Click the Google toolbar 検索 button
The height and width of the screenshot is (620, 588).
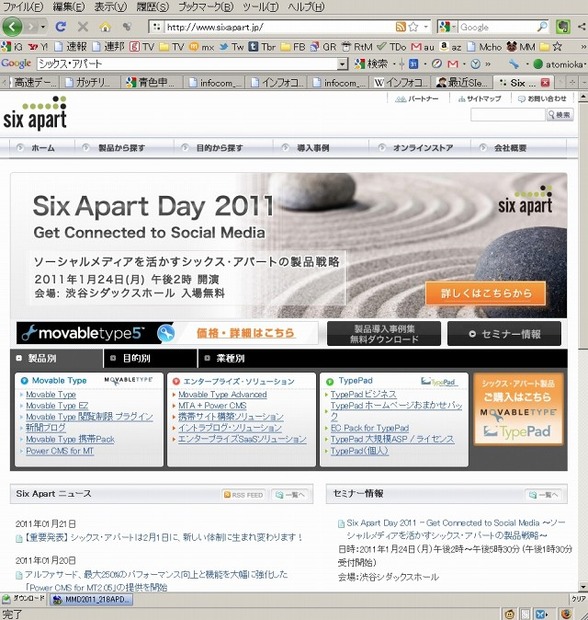(371, 63)
